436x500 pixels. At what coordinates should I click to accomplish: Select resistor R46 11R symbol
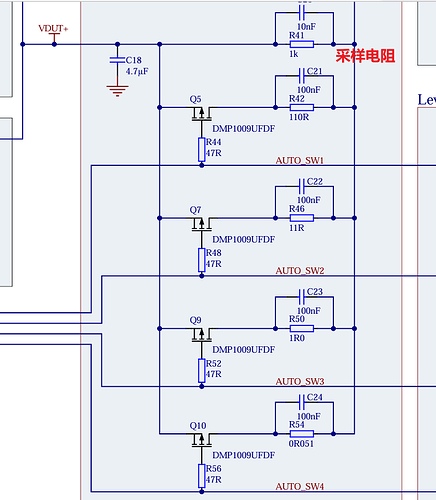pos(302,218)
